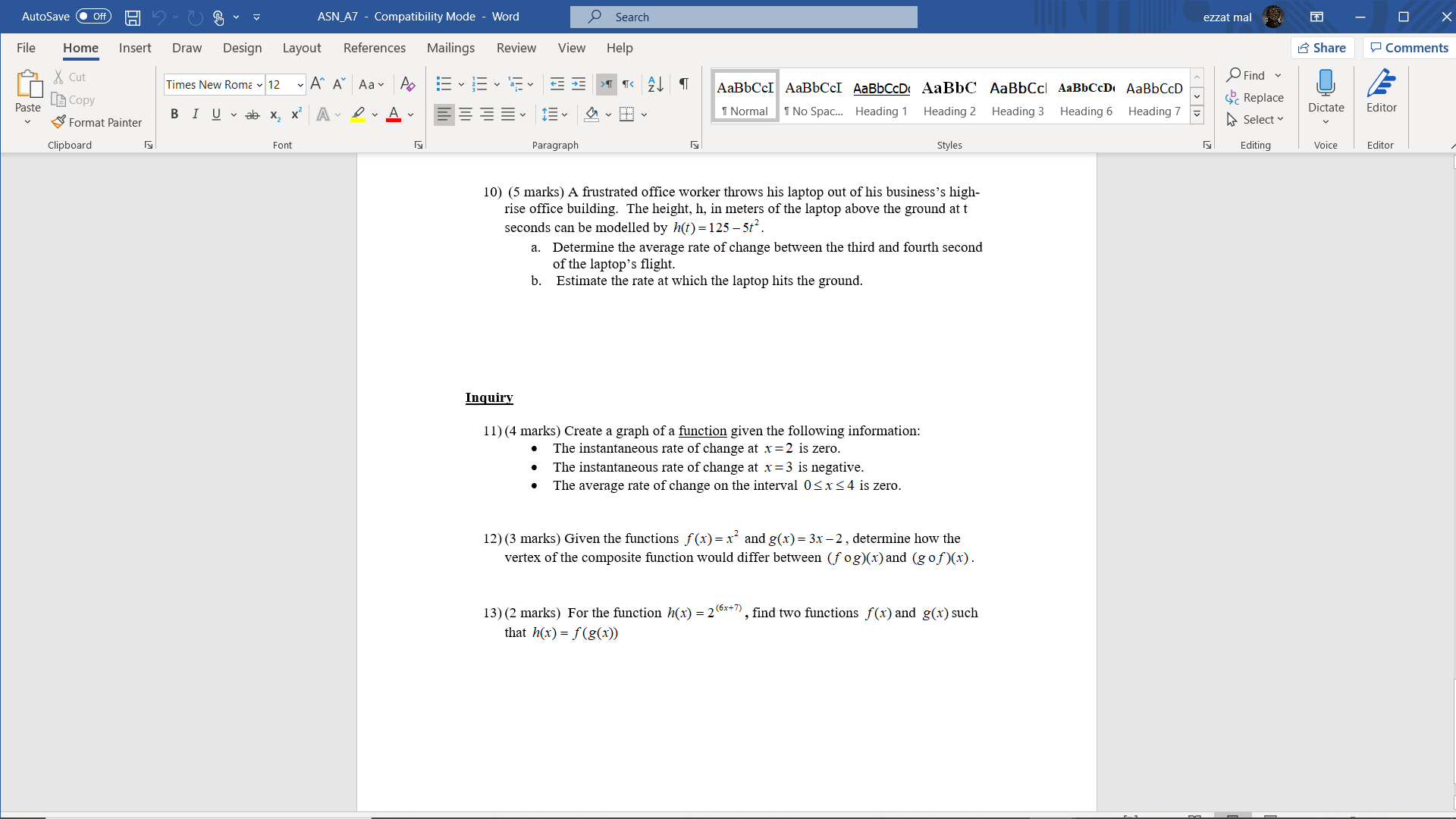
Task: Expand the font size dropdown
Action: [300, 85]
